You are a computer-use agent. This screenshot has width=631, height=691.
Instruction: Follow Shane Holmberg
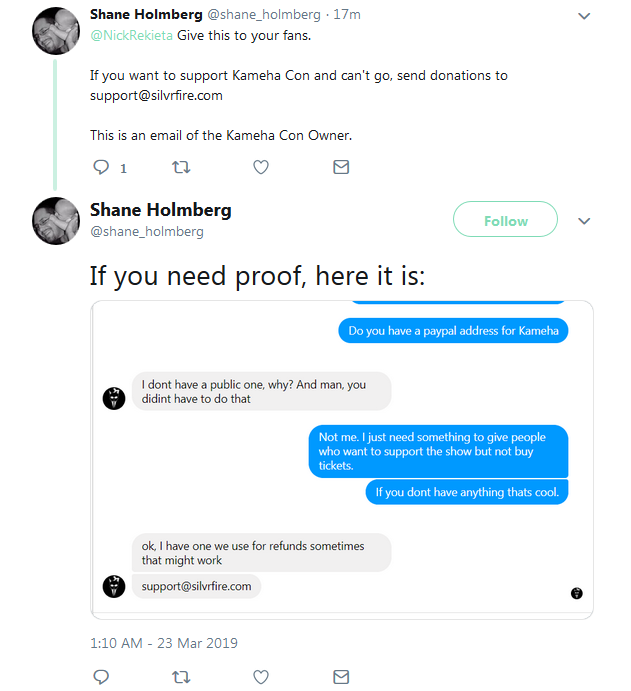point(505,219)
